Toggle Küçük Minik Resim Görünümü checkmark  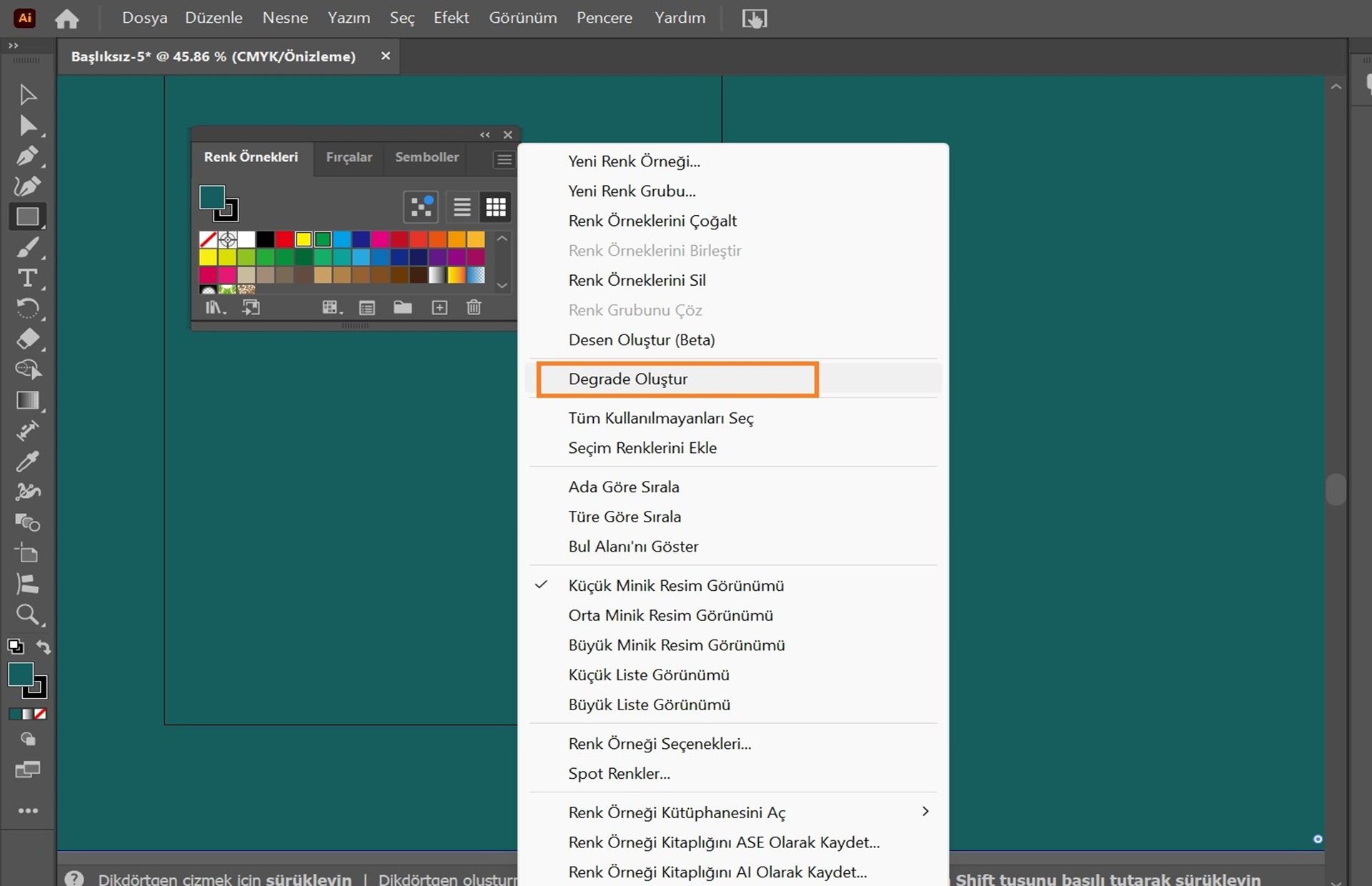(x=675, y=585)
